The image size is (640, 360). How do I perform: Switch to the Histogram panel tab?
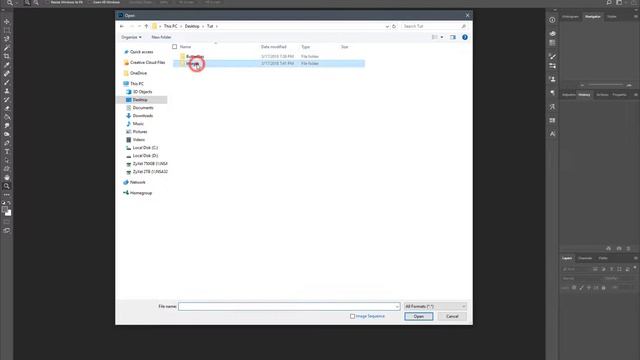click(x=571, y=17)
